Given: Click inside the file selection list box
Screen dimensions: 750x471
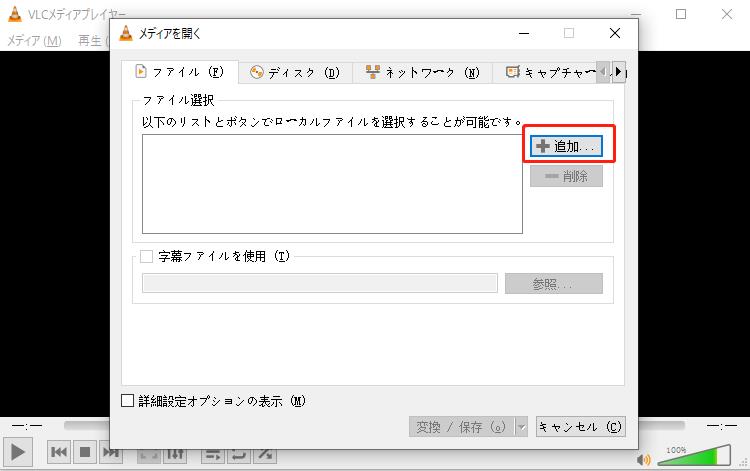Looking at the screenshot, I should (332, 184).
